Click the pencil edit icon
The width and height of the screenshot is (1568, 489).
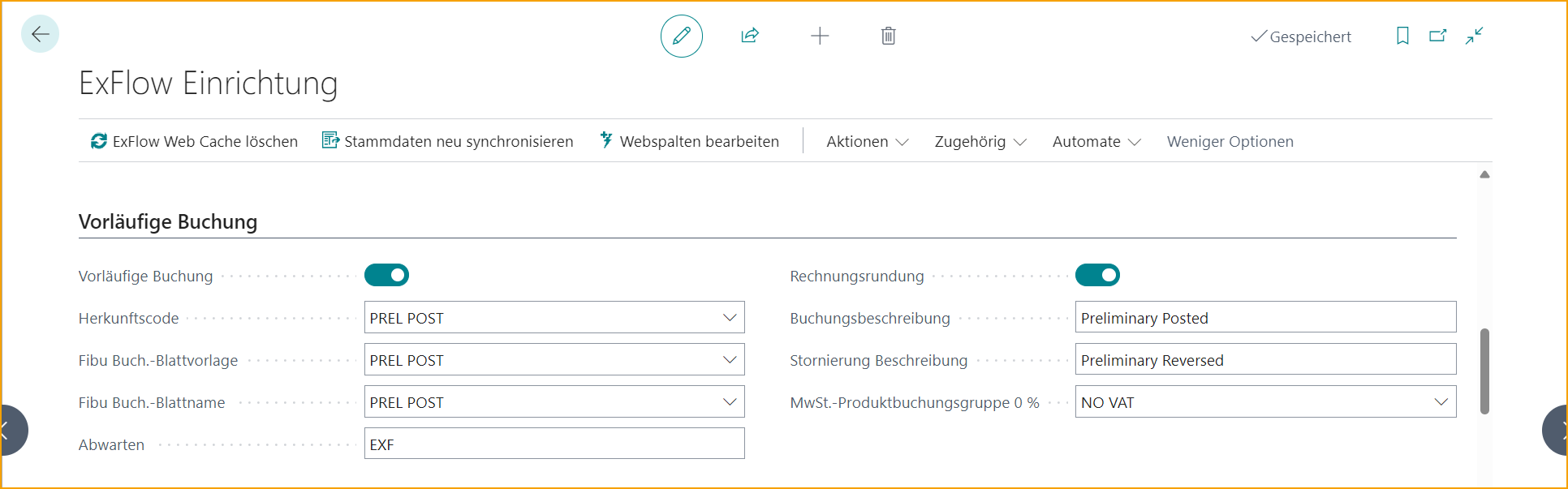[682, 36]
